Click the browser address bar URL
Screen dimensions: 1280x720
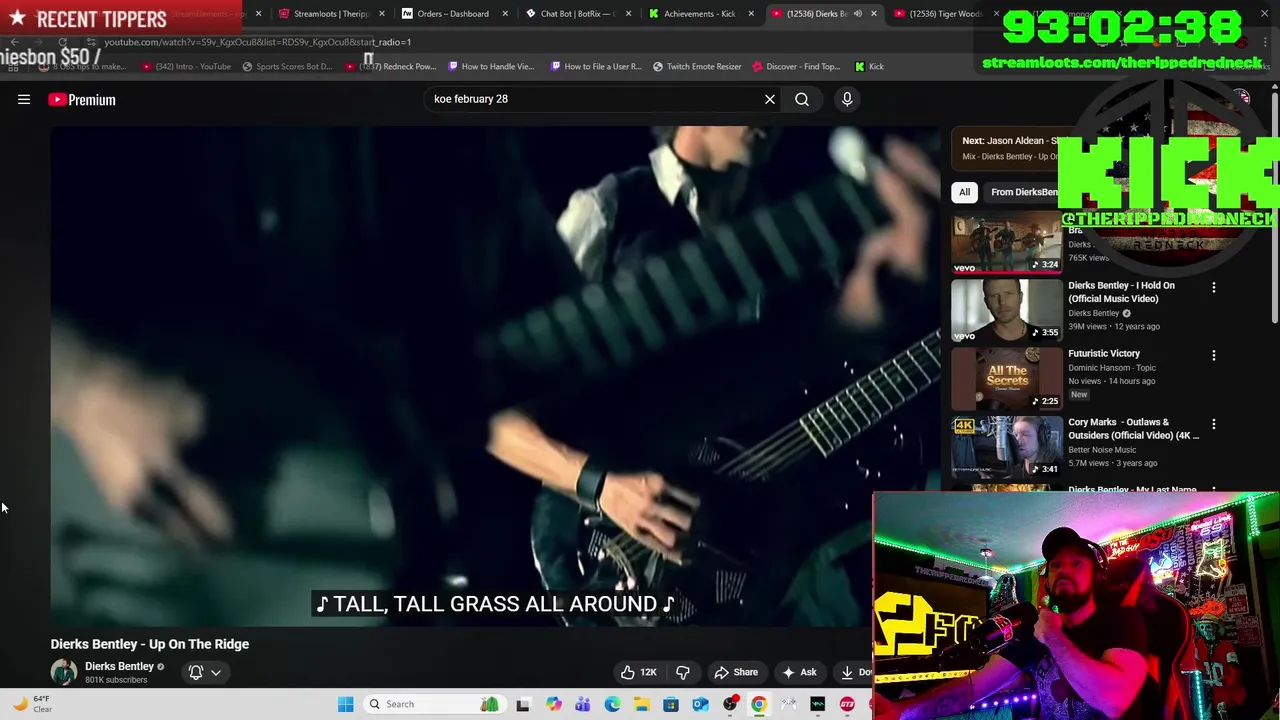click(x=258, y=42)
